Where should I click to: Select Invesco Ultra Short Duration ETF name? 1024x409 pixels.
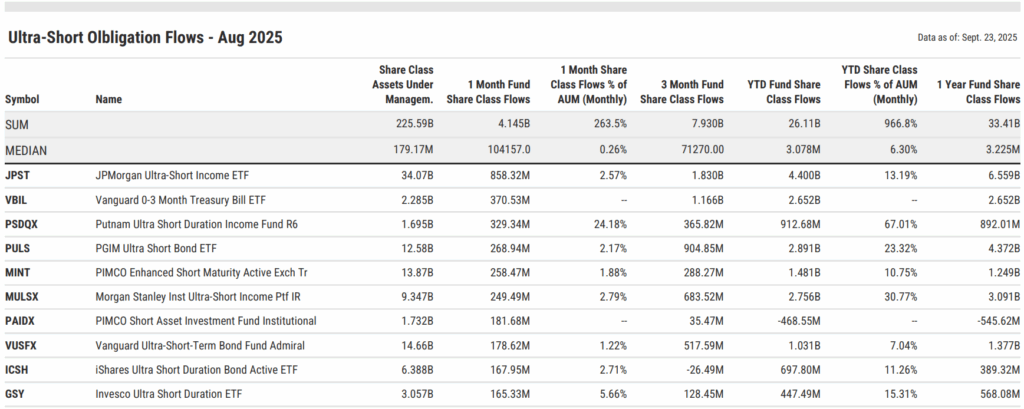coord(170,394)
